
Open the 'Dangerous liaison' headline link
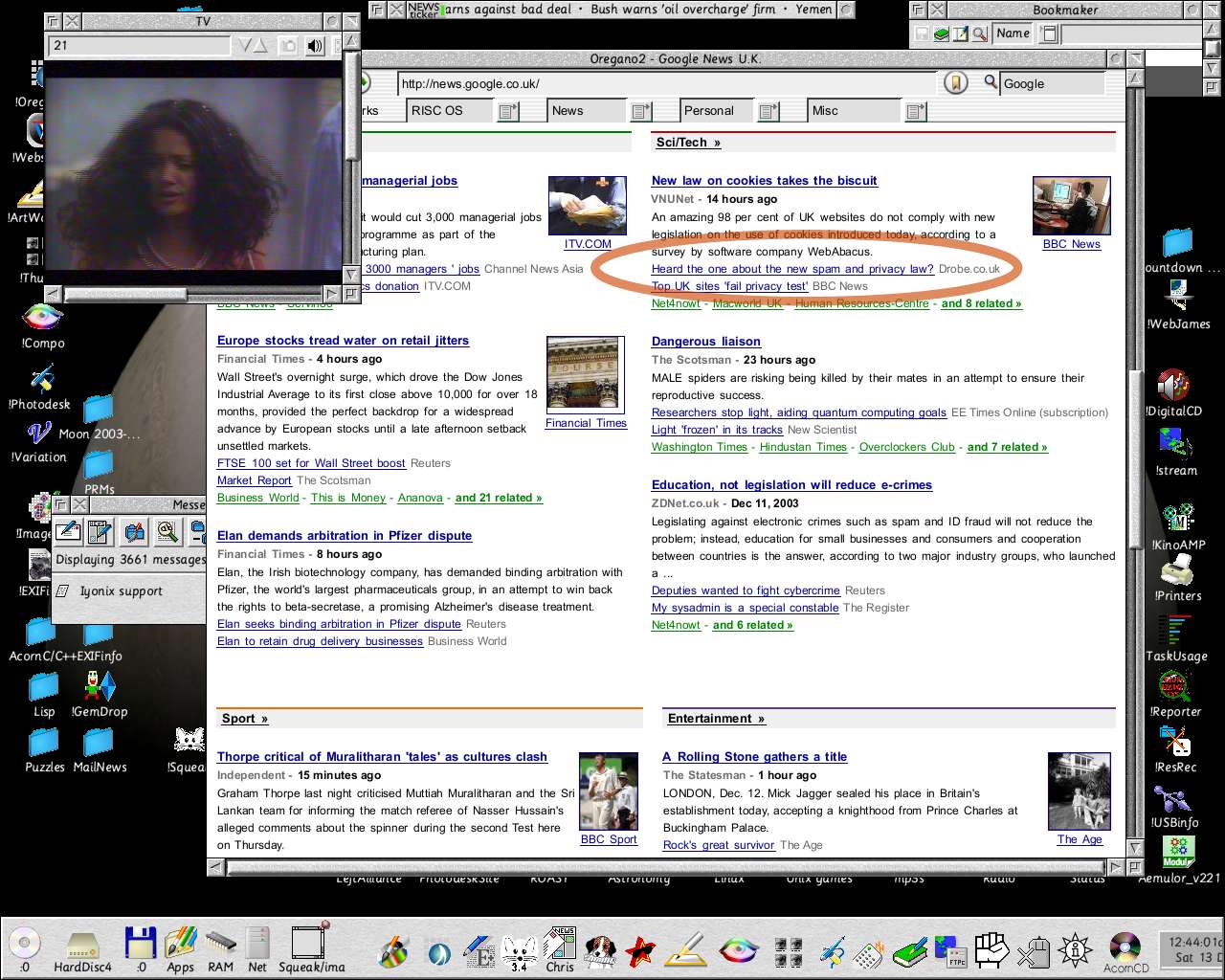point(705,341)
